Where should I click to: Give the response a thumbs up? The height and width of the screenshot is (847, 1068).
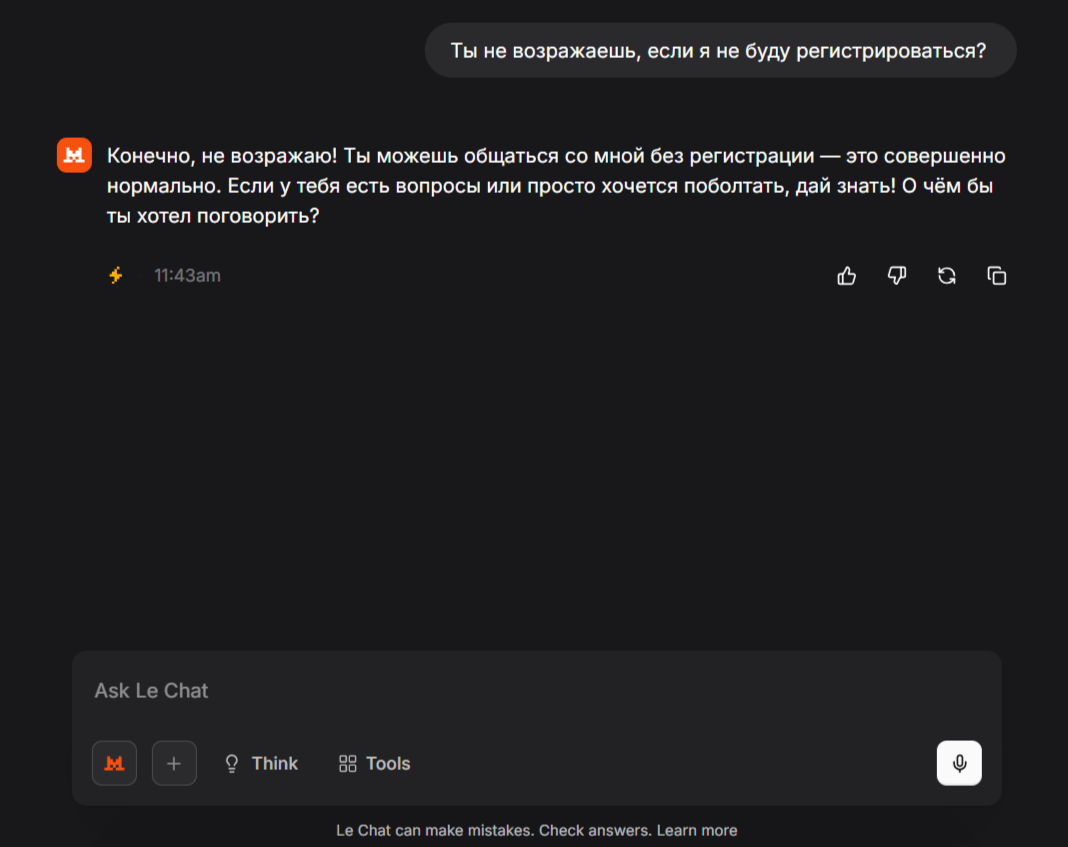(x=846, y=276)
